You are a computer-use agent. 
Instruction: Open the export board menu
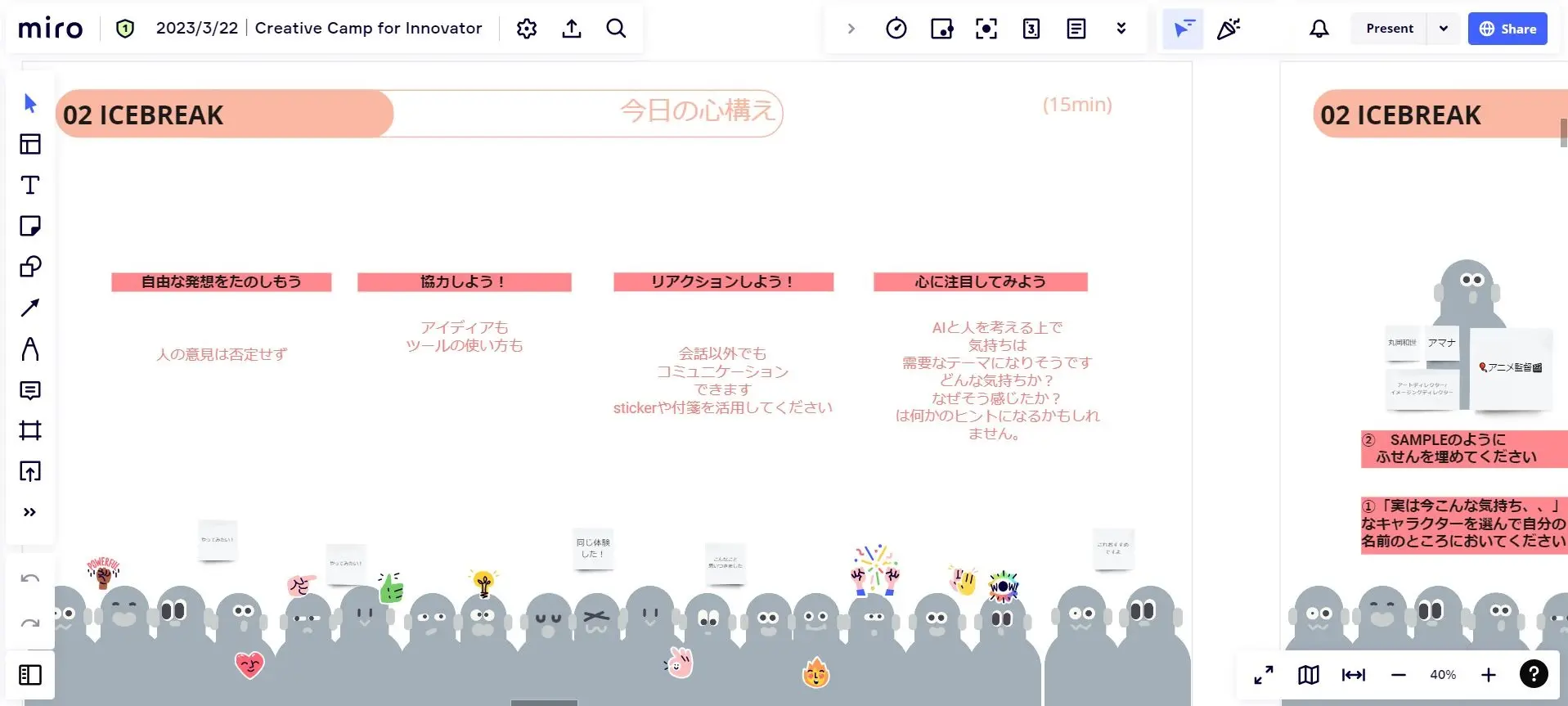tap(572, 29)
